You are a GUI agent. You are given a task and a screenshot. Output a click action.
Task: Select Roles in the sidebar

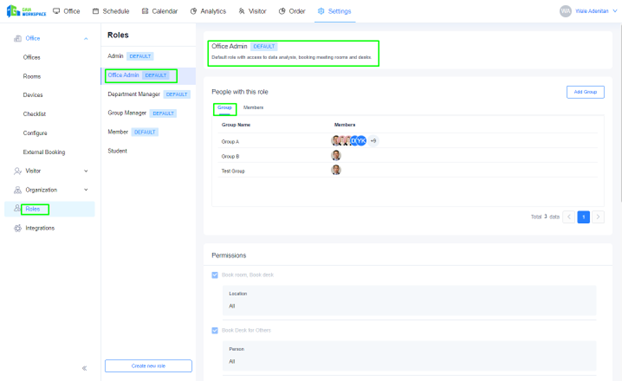33,209
